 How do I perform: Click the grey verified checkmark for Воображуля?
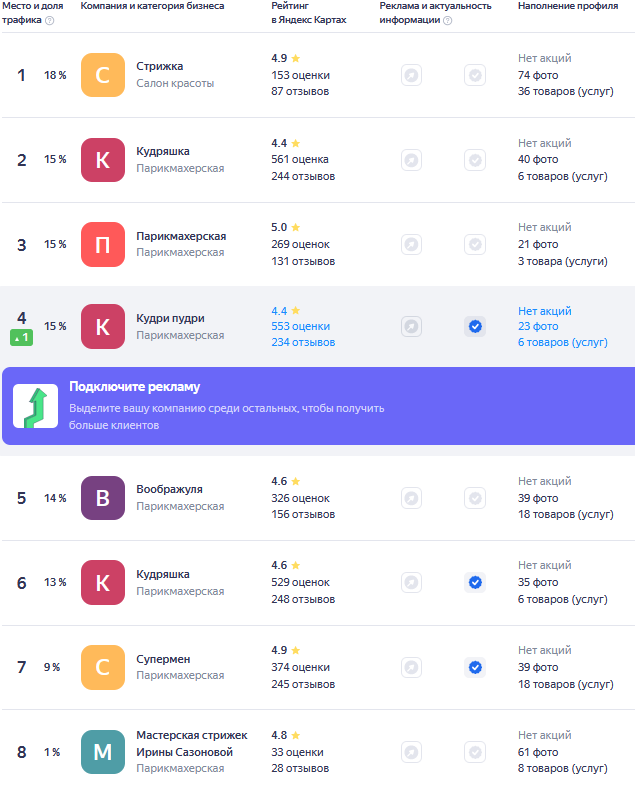(x=475, y=498)
